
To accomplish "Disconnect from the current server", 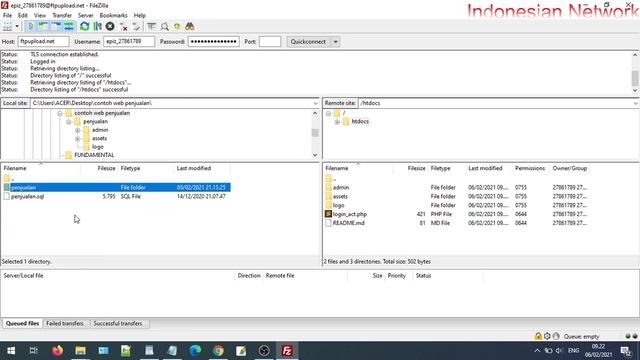I will (123, 27).
